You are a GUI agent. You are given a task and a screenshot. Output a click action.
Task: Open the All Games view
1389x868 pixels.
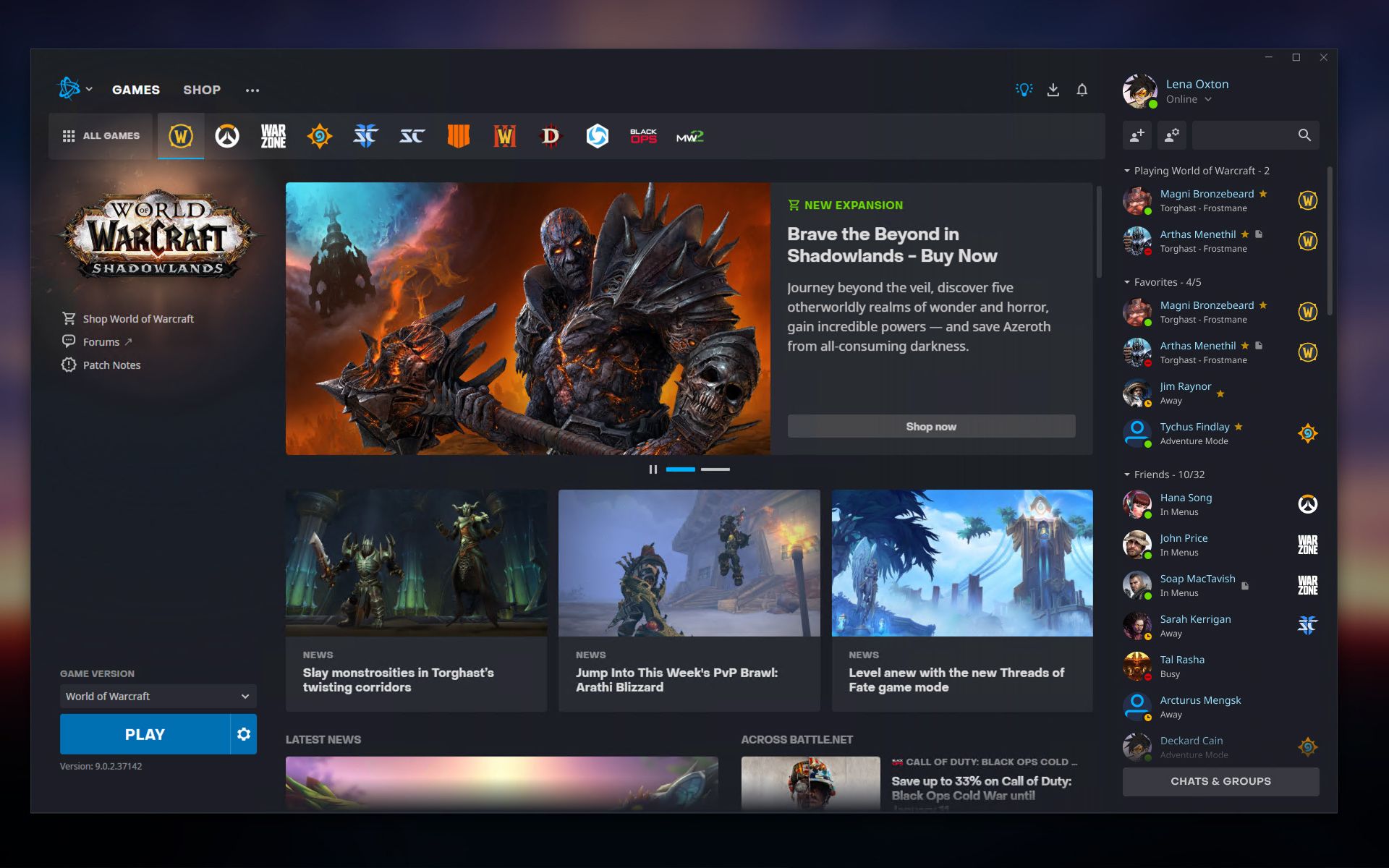(101, 136)
